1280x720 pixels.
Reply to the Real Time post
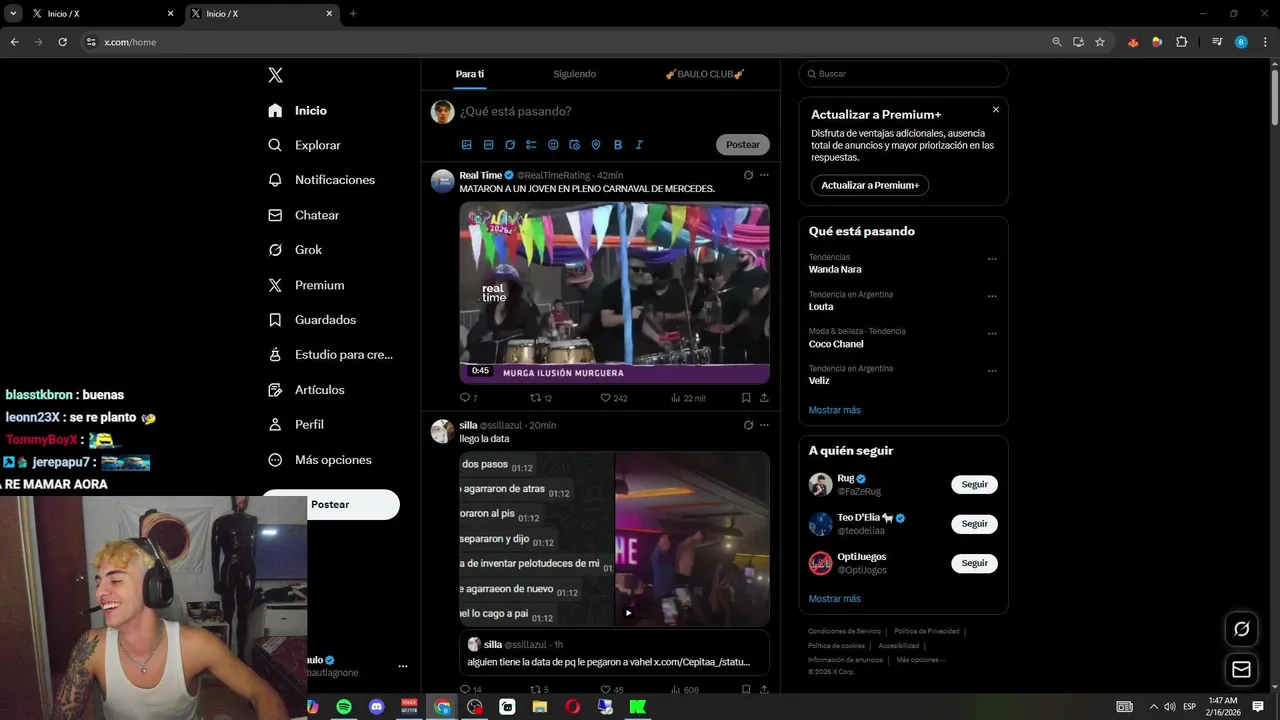click(x=468, y=398)
